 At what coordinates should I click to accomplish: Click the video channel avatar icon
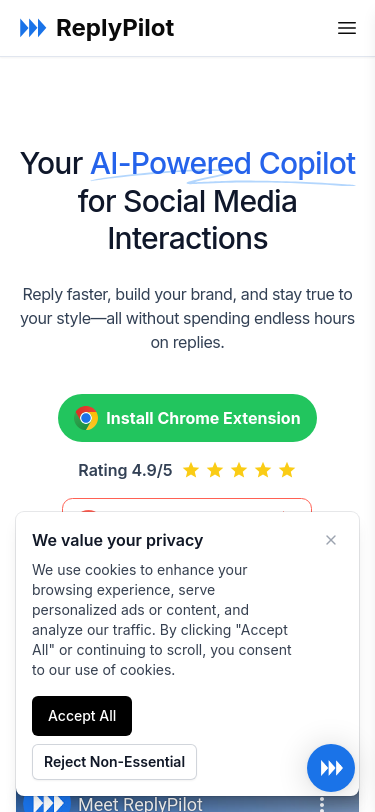pyautogui.click(x=47, y=804)
